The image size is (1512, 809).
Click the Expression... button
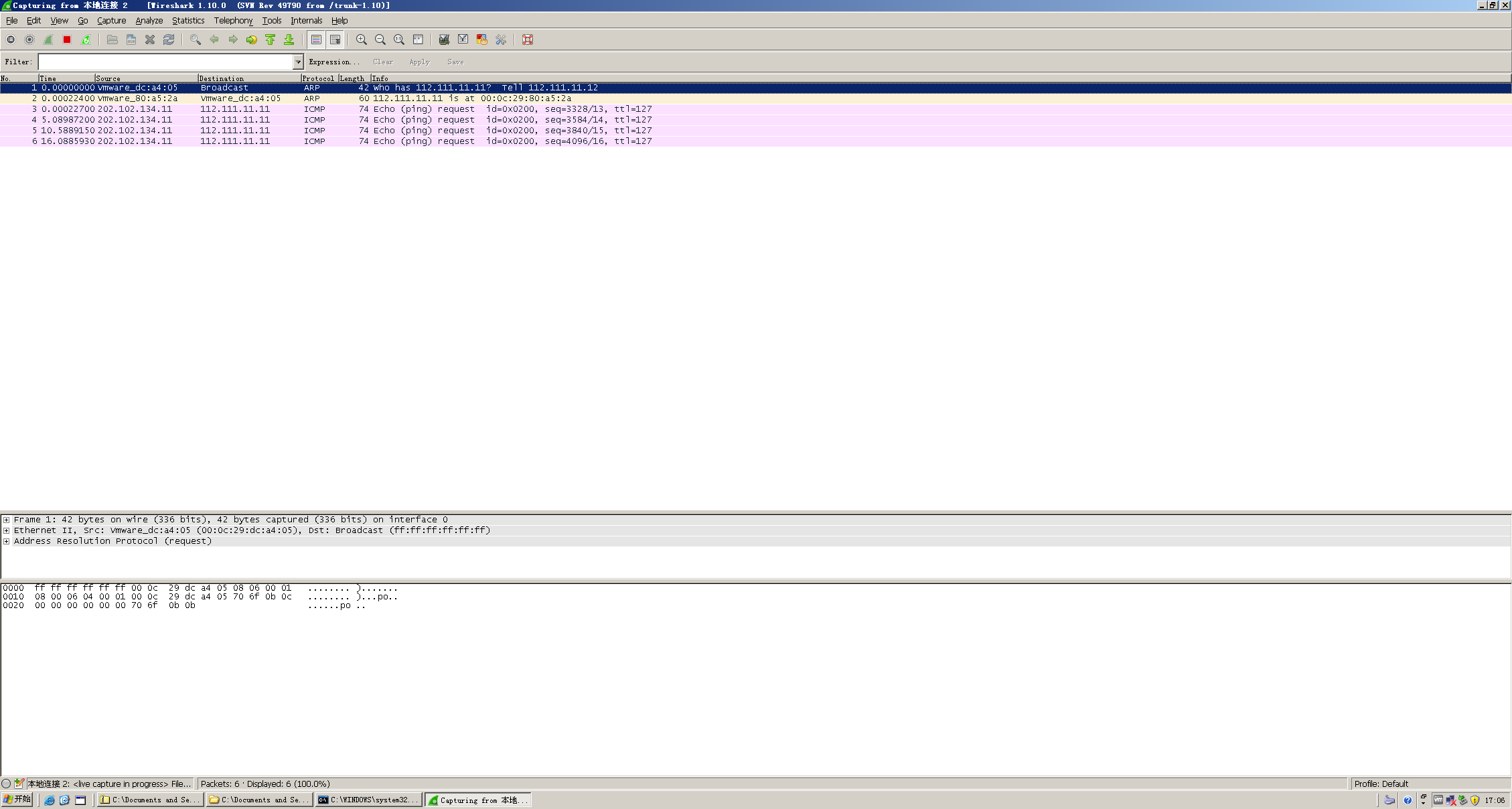(x=333, y=62)
